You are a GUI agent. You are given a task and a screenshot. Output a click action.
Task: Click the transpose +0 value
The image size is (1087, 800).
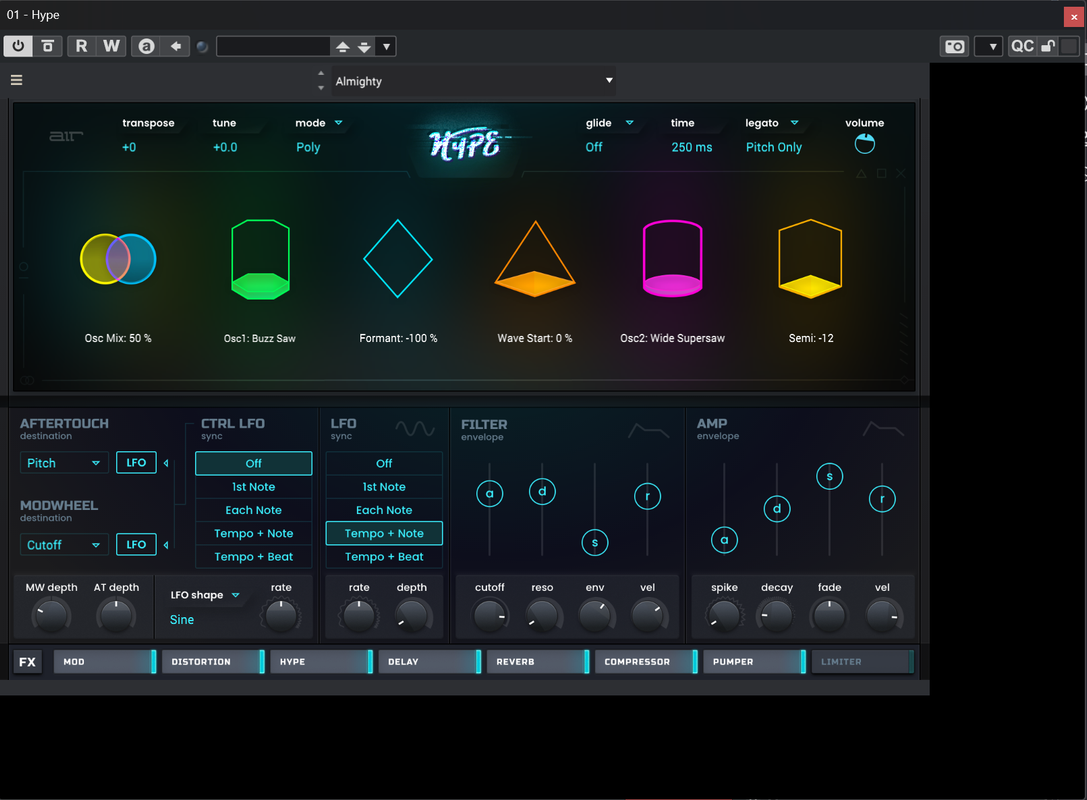(129, 147)
